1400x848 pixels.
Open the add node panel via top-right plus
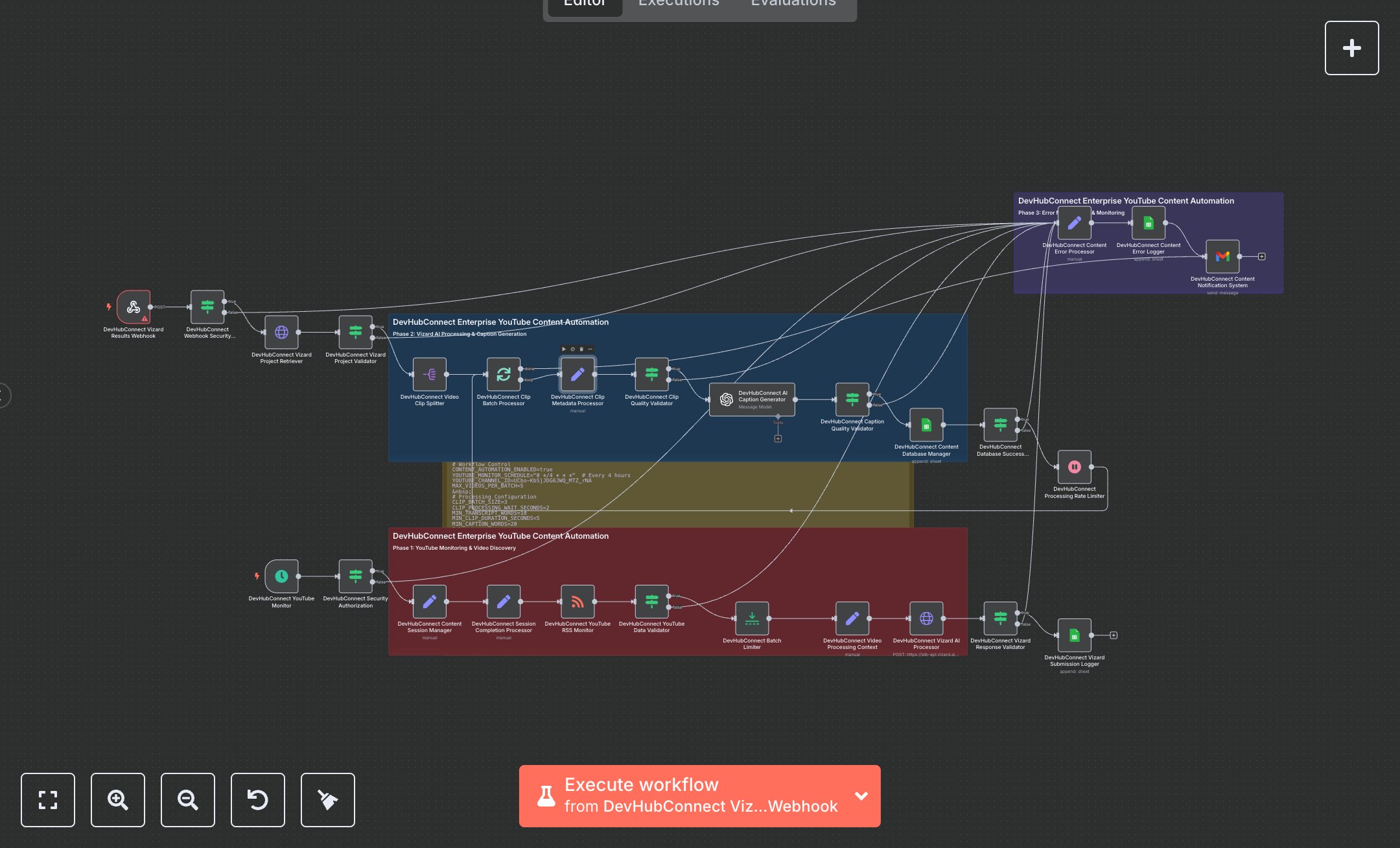[1351, 47]
